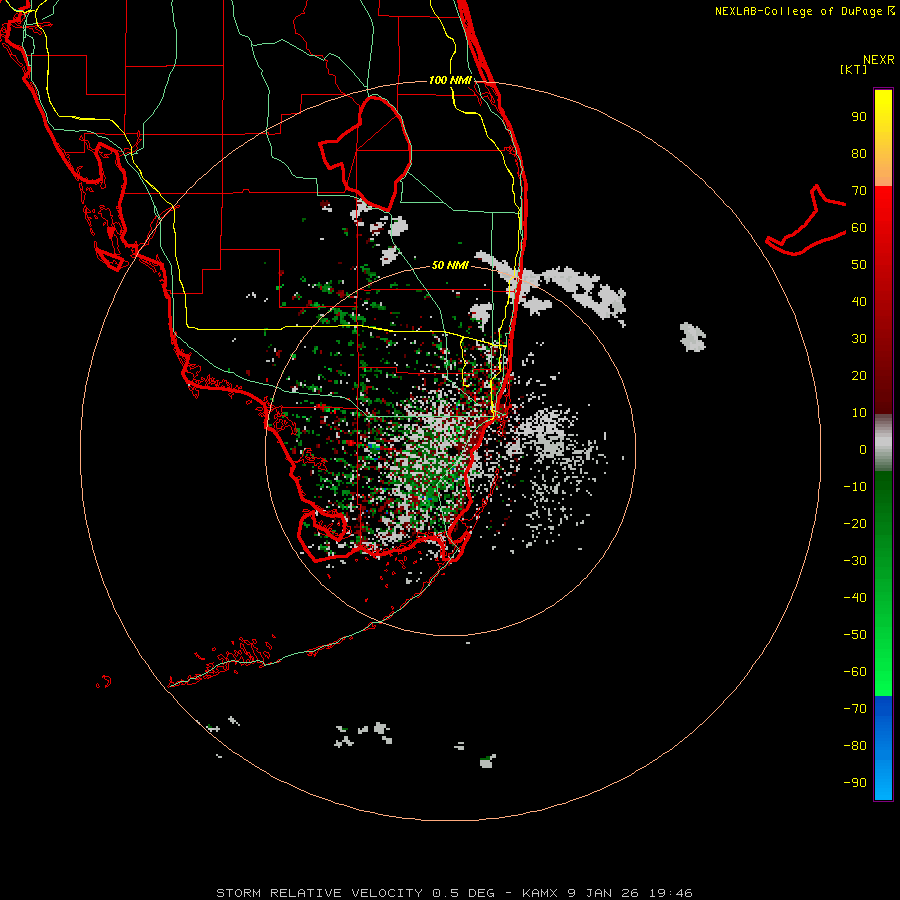
Task: Click the 70 value on the velocity scale
Action: (x=859, y=191)
